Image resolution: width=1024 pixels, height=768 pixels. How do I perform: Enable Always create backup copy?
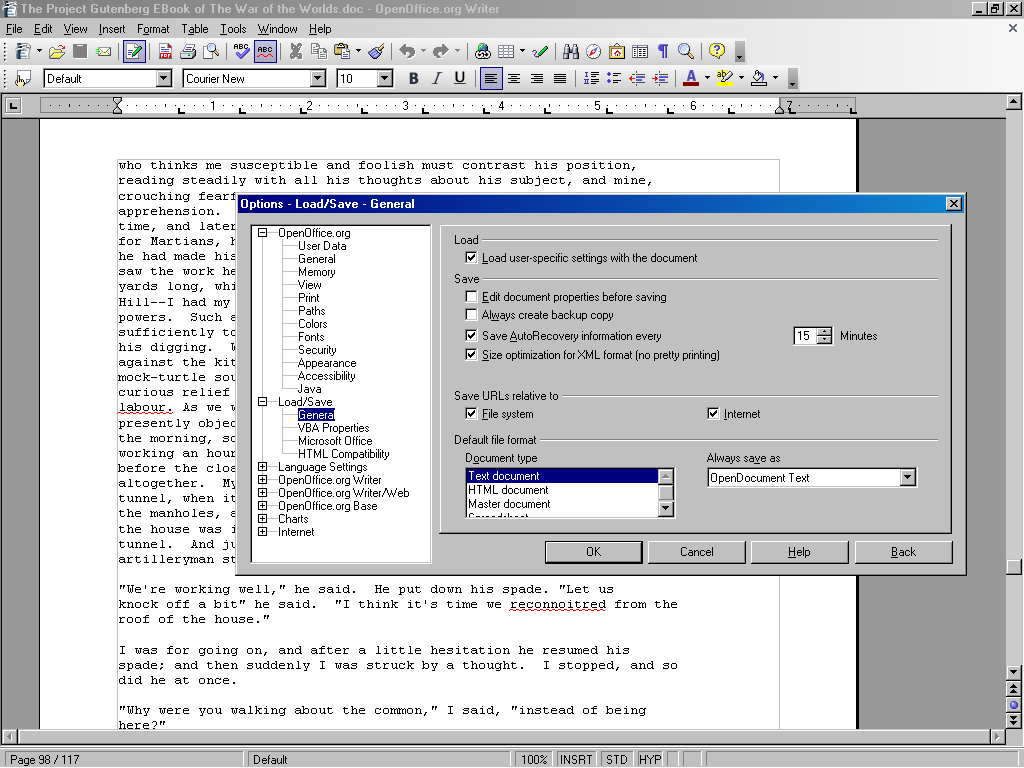pyautogui.click(x=472, y=315)
